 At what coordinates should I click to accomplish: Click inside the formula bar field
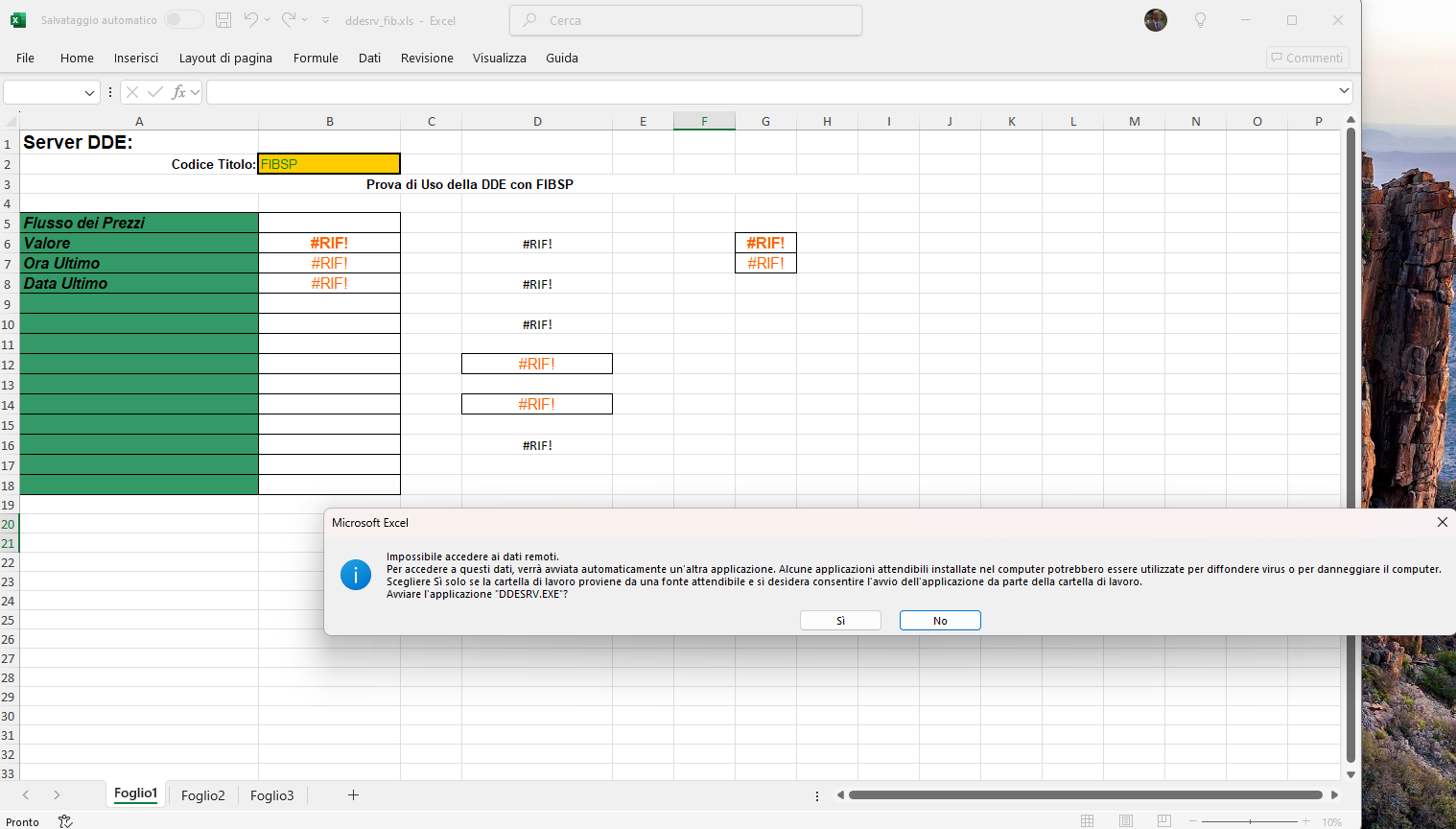770,92
